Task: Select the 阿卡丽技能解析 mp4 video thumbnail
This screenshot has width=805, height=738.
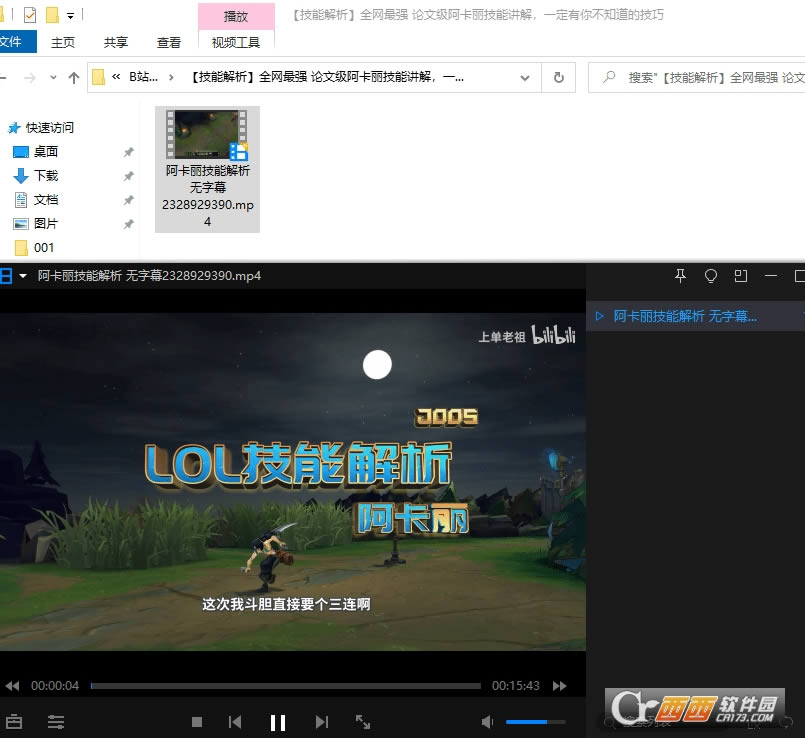Action: tap(207, 169)
